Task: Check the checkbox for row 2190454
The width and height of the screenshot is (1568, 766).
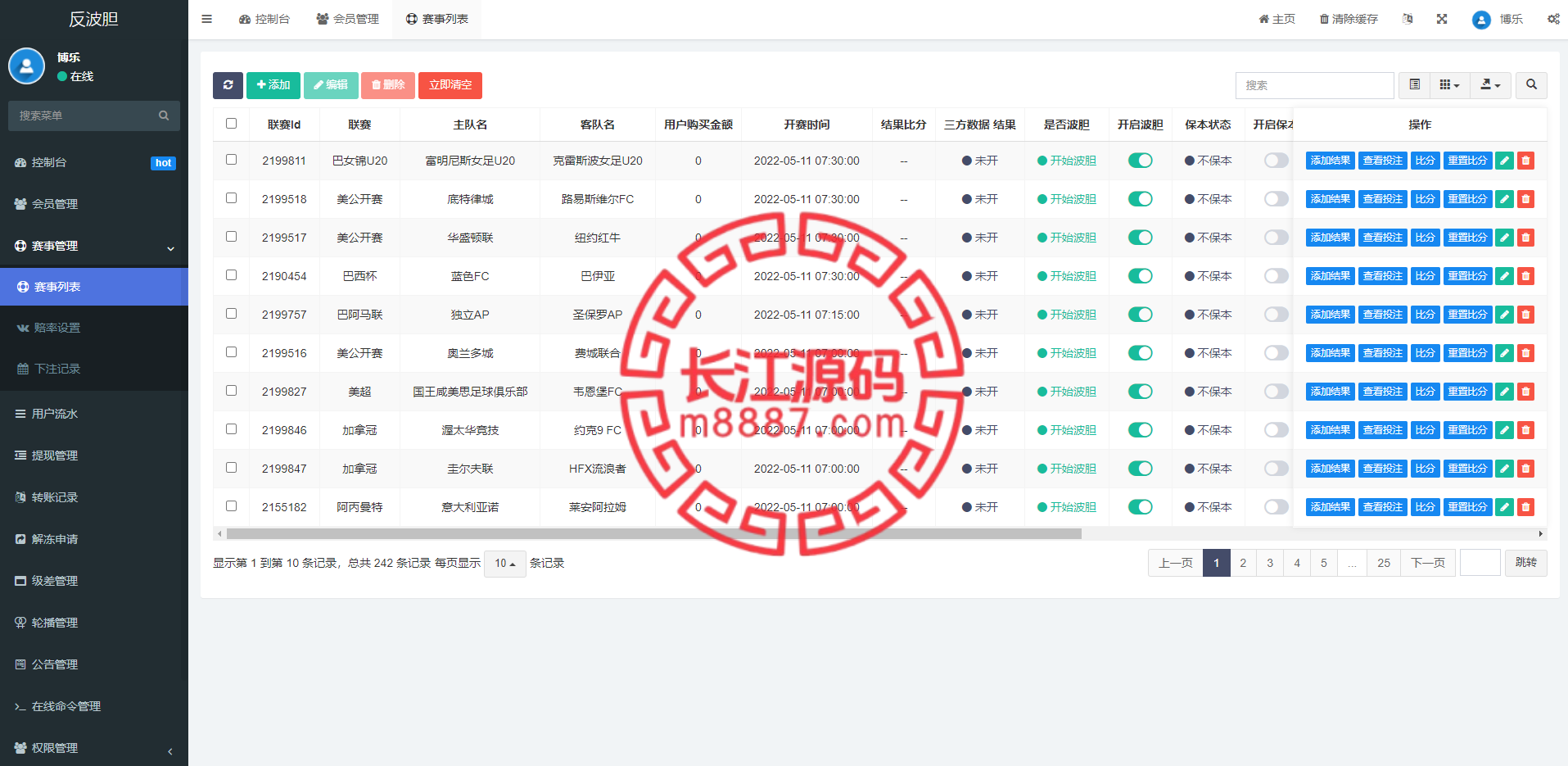Action: [231, 275]
